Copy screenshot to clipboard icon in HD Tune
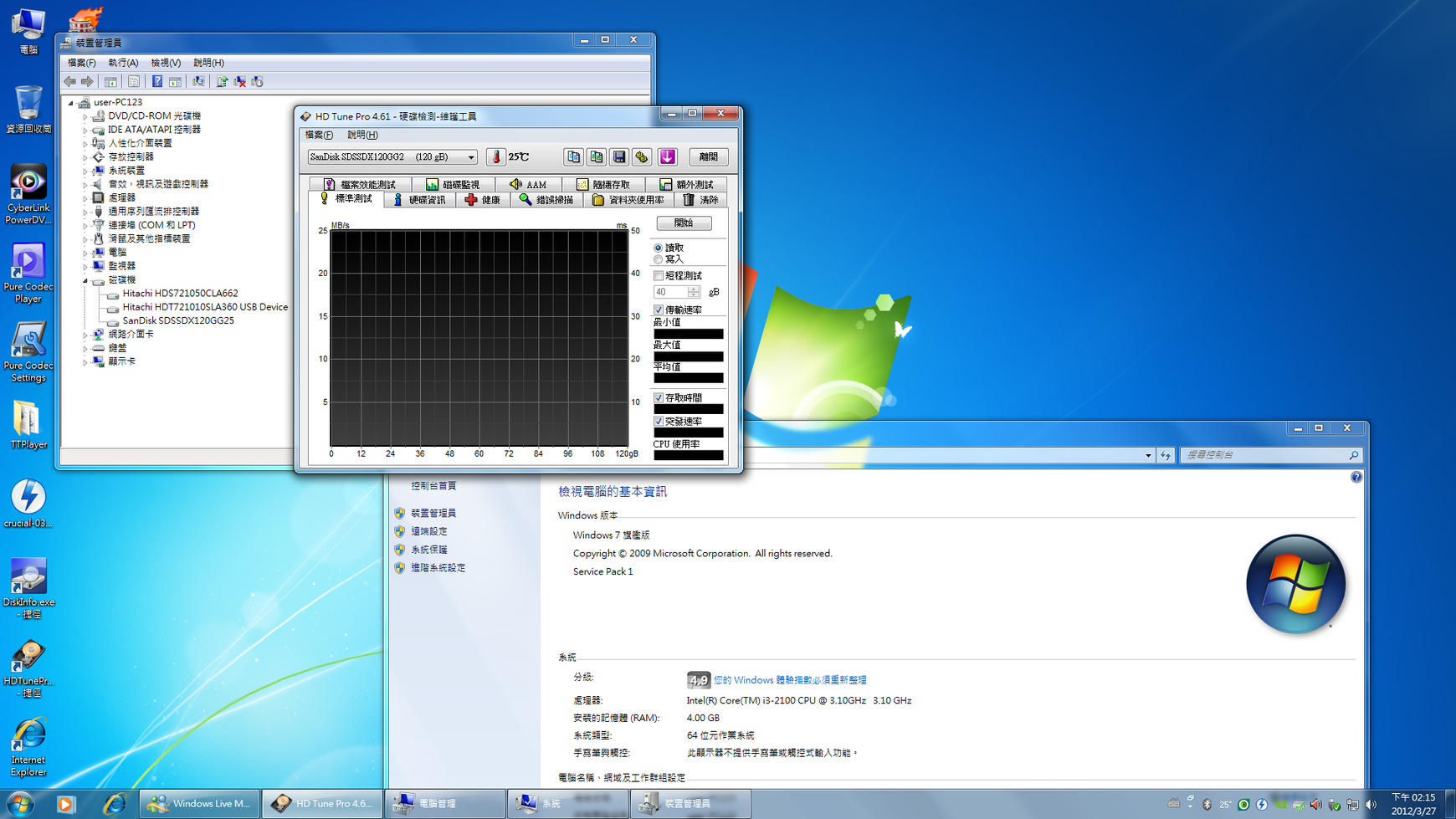This screenshot has width=1456, height=819. point(597,157)
